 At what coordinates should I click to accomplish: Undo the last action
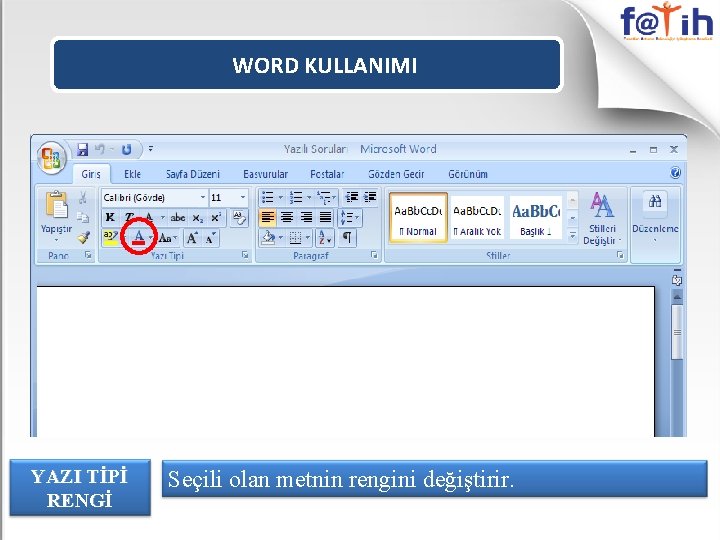coord(99,149)
